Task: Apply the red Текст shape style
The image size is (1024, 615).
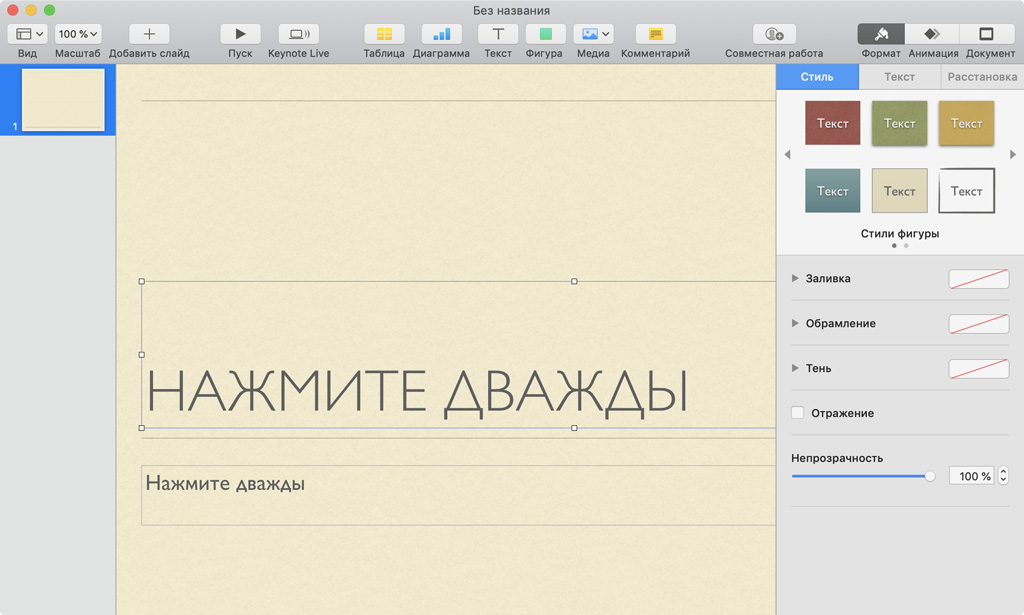Action: click(833, 123)
